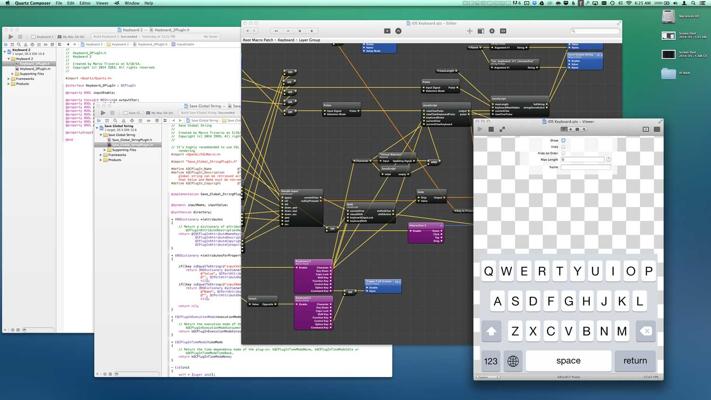This screenshot has height=400, width=711.
Task: Go to Root Macro Patch breadcrumb
Action: 258,40
